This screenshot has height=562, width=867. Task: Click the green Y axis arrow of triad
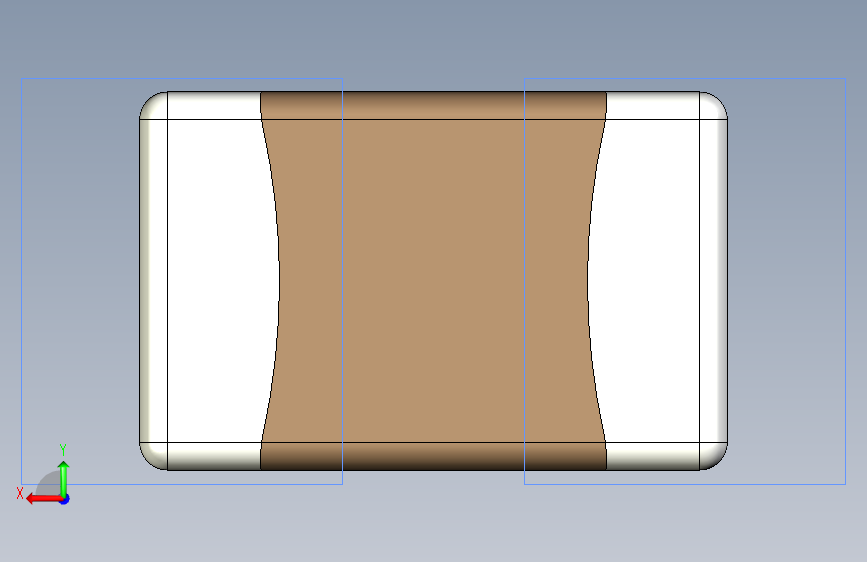point(64,478)
